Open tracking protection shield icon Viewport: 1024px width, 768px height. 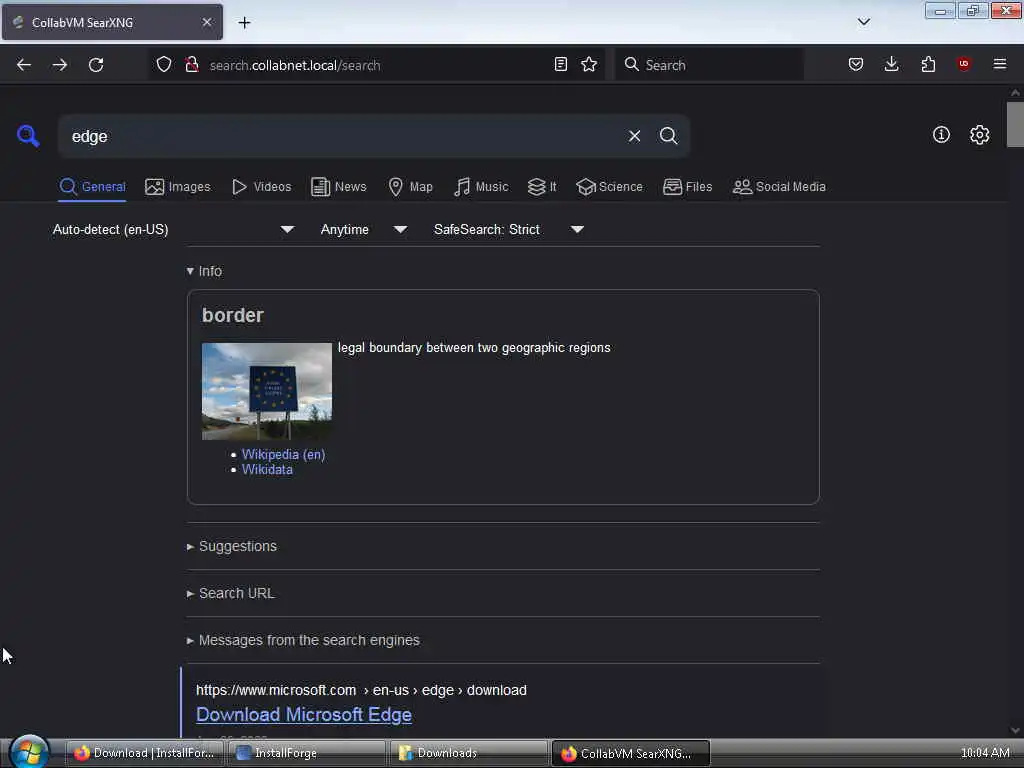pos(164,65)
